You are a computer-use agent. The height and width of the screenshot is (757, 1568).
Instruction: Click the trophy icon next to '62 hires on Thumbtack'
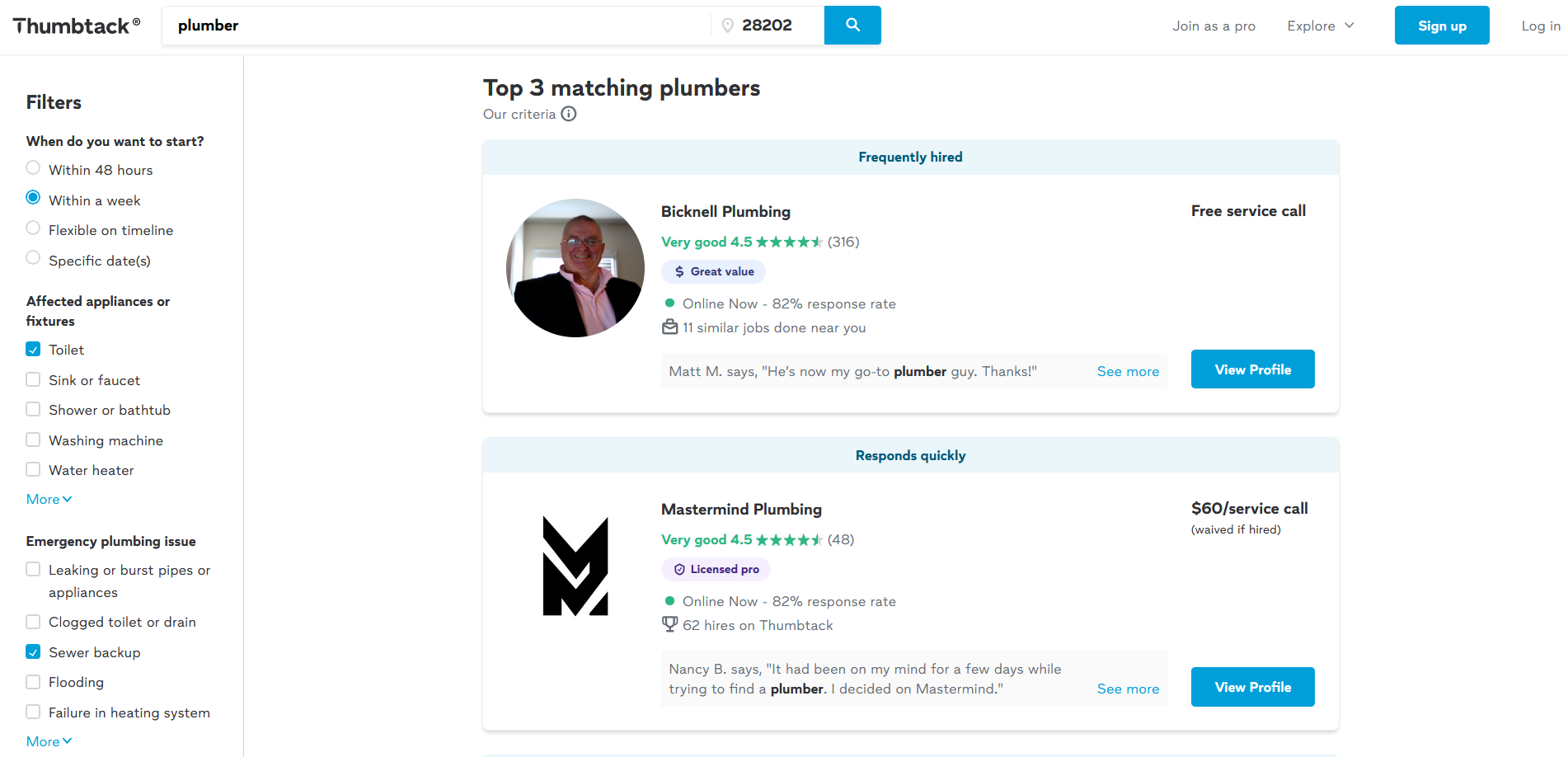[669, 624]
